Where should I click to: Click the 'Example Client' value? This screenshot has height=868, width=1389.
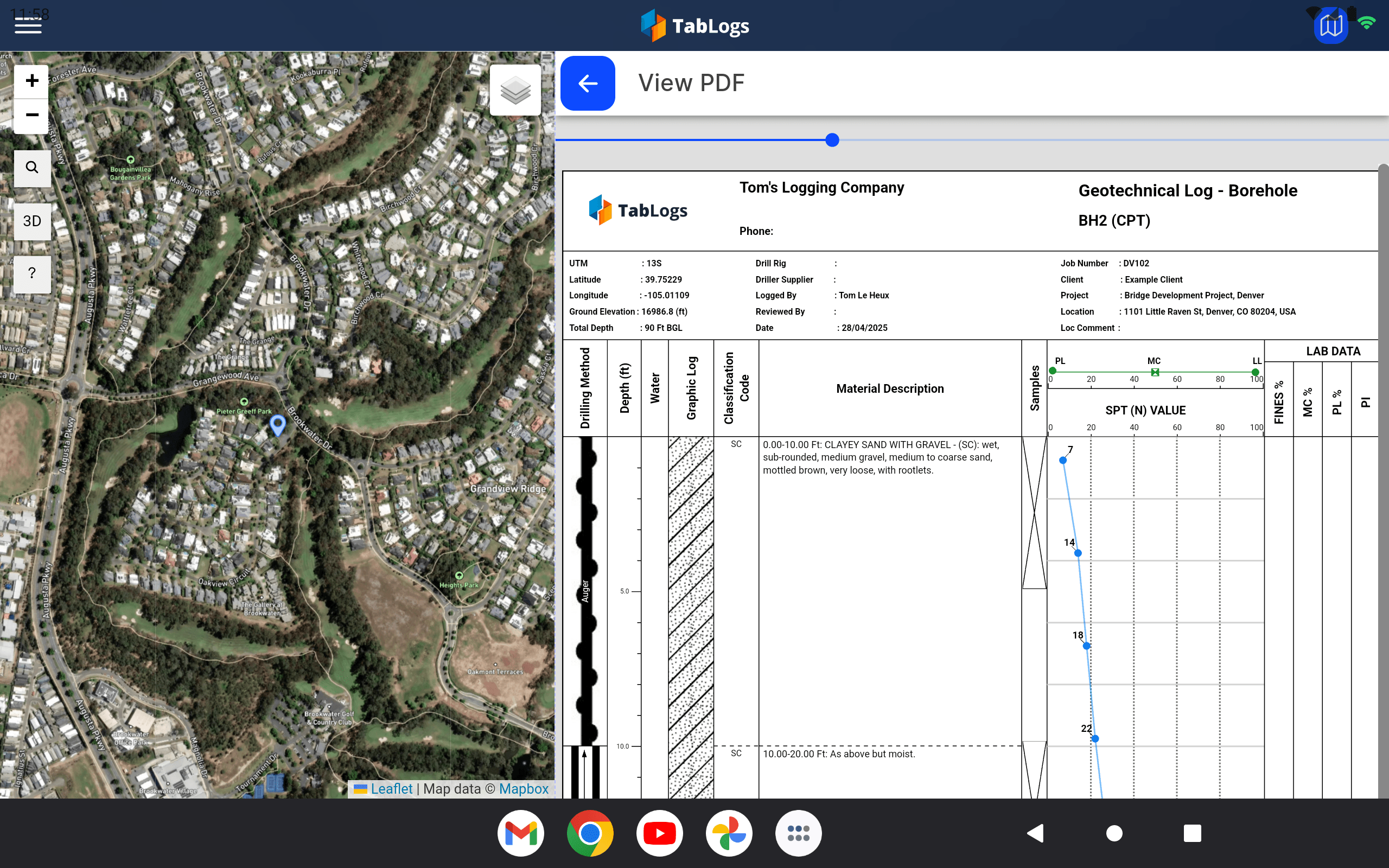1154,279
